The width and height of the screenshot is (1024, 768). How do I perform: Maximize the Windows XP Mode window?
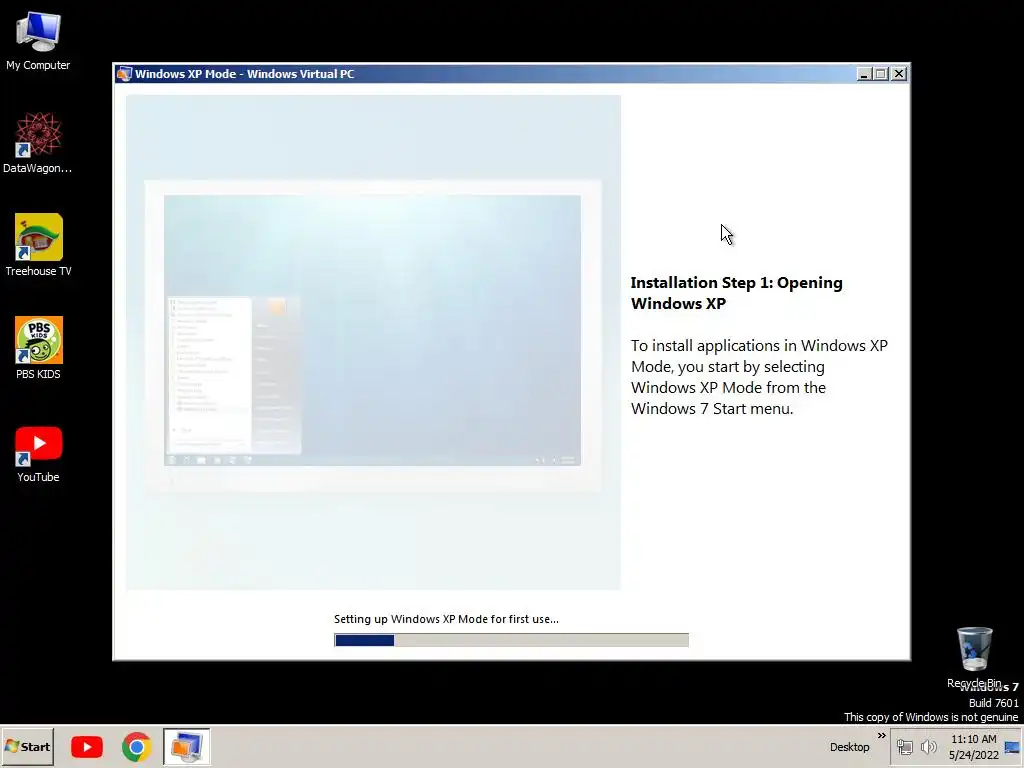coord(881,74)
